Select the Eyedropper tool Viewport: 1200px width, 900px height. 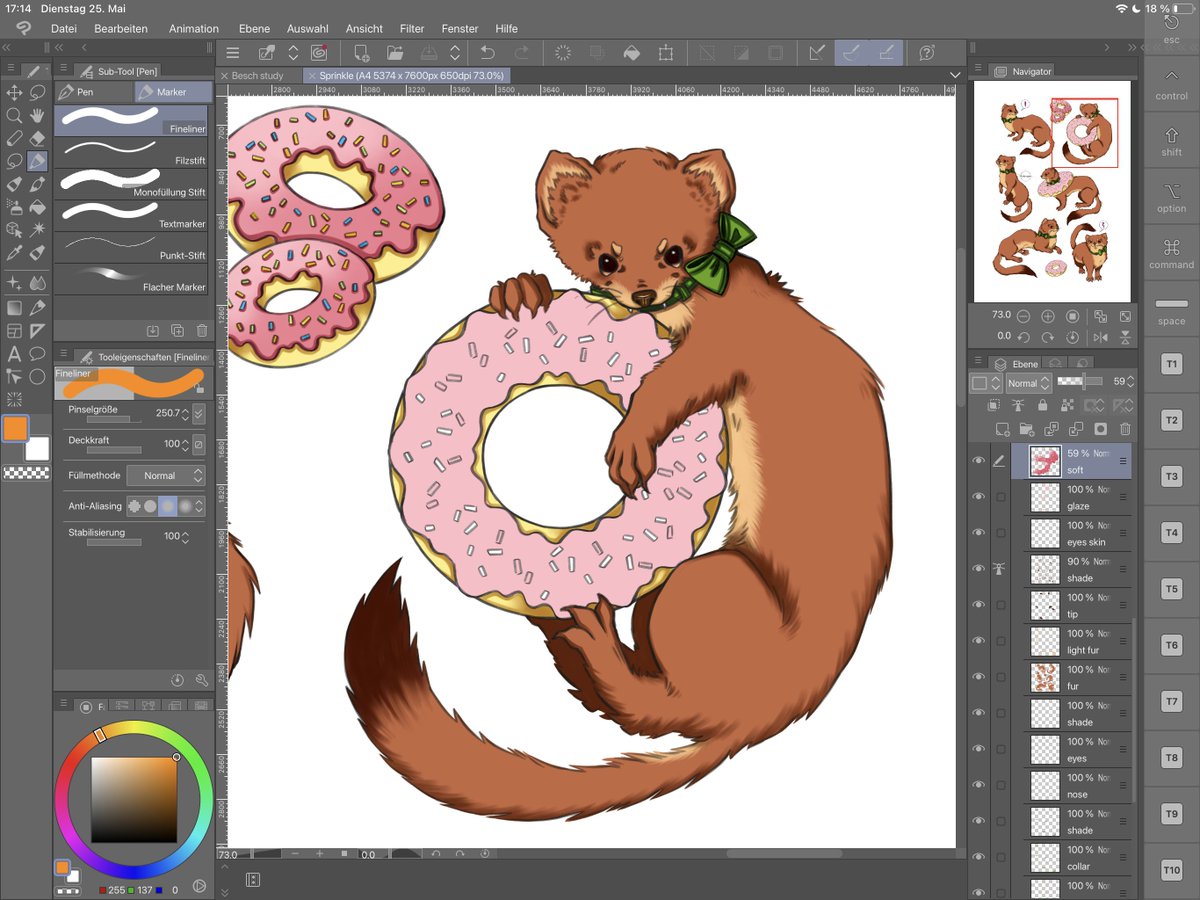14,254
